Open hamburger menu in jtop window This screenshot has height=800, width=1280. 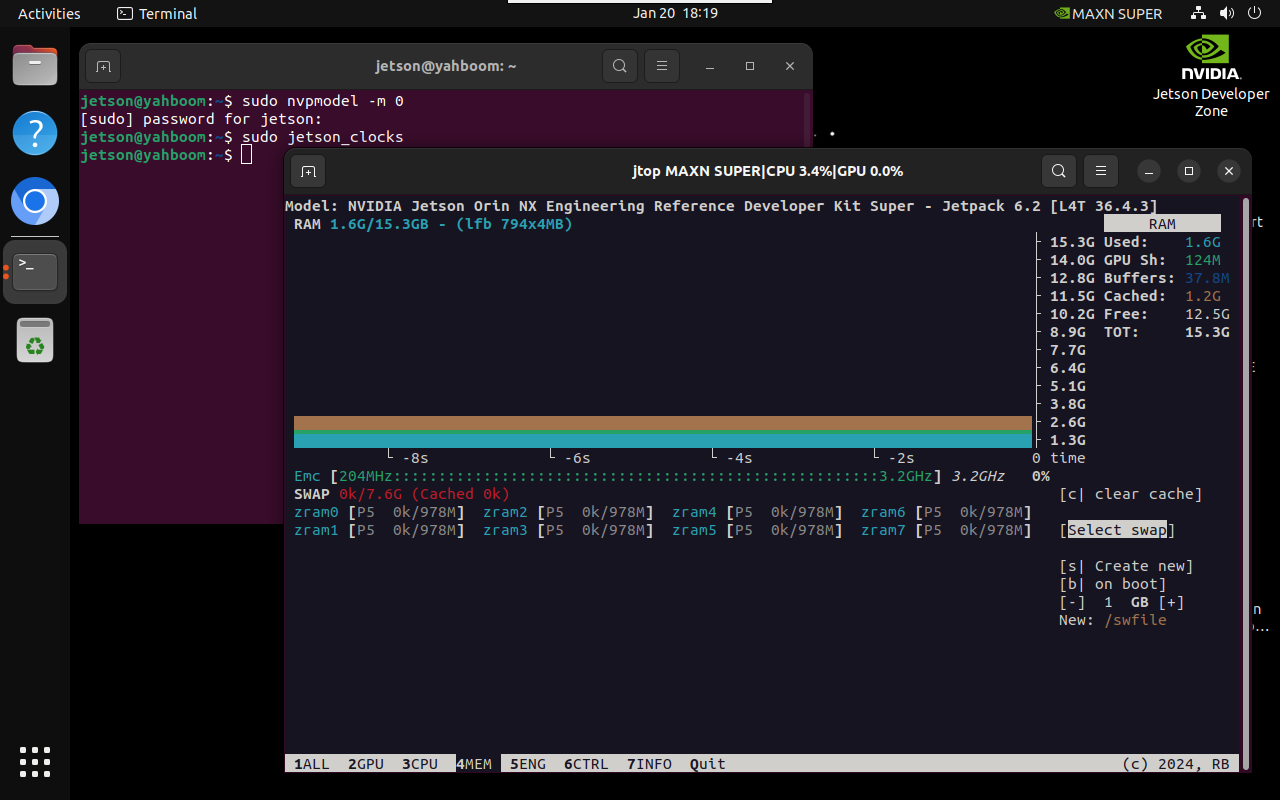[1100, 171]
